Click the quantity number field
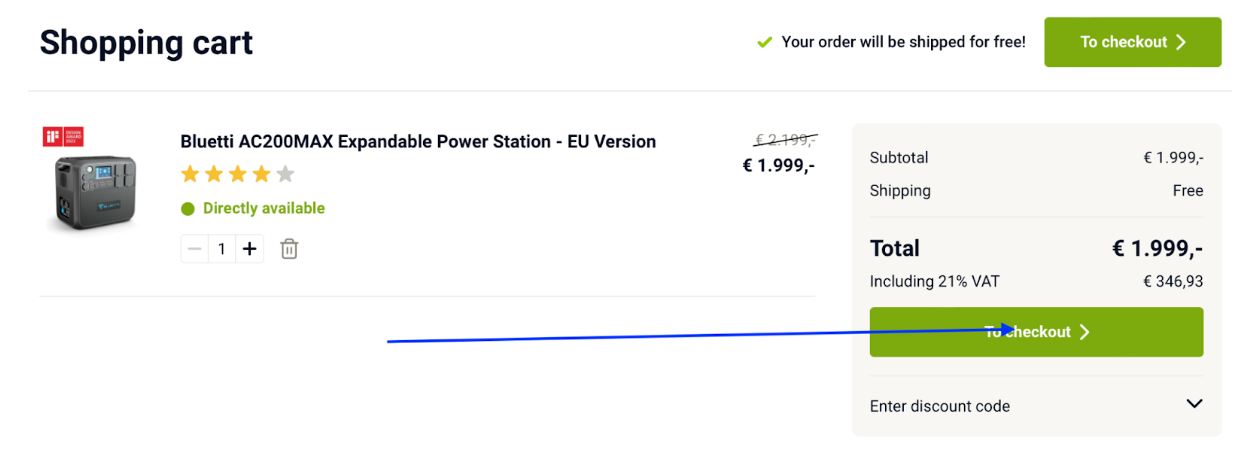 pyautogui.click(x=222, y=249)
